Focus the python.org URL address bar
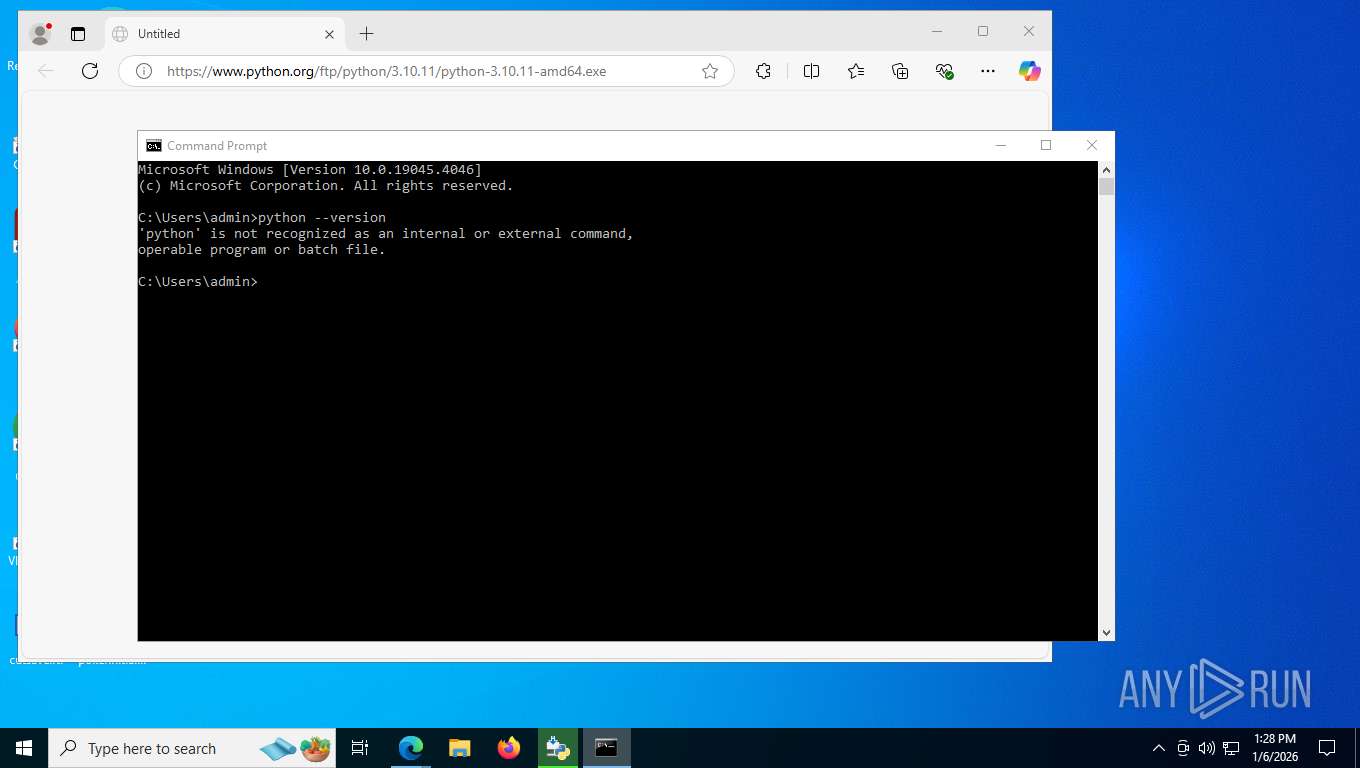Viewport: 1360px width, 768px height. (427, 71)
